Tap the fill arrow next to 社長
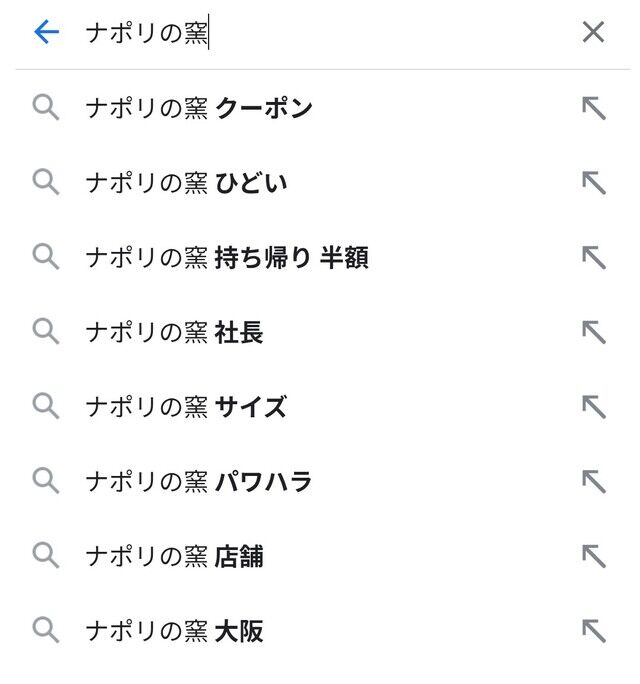The width and height of the screenshot is (640, 684). click(594, 333)
